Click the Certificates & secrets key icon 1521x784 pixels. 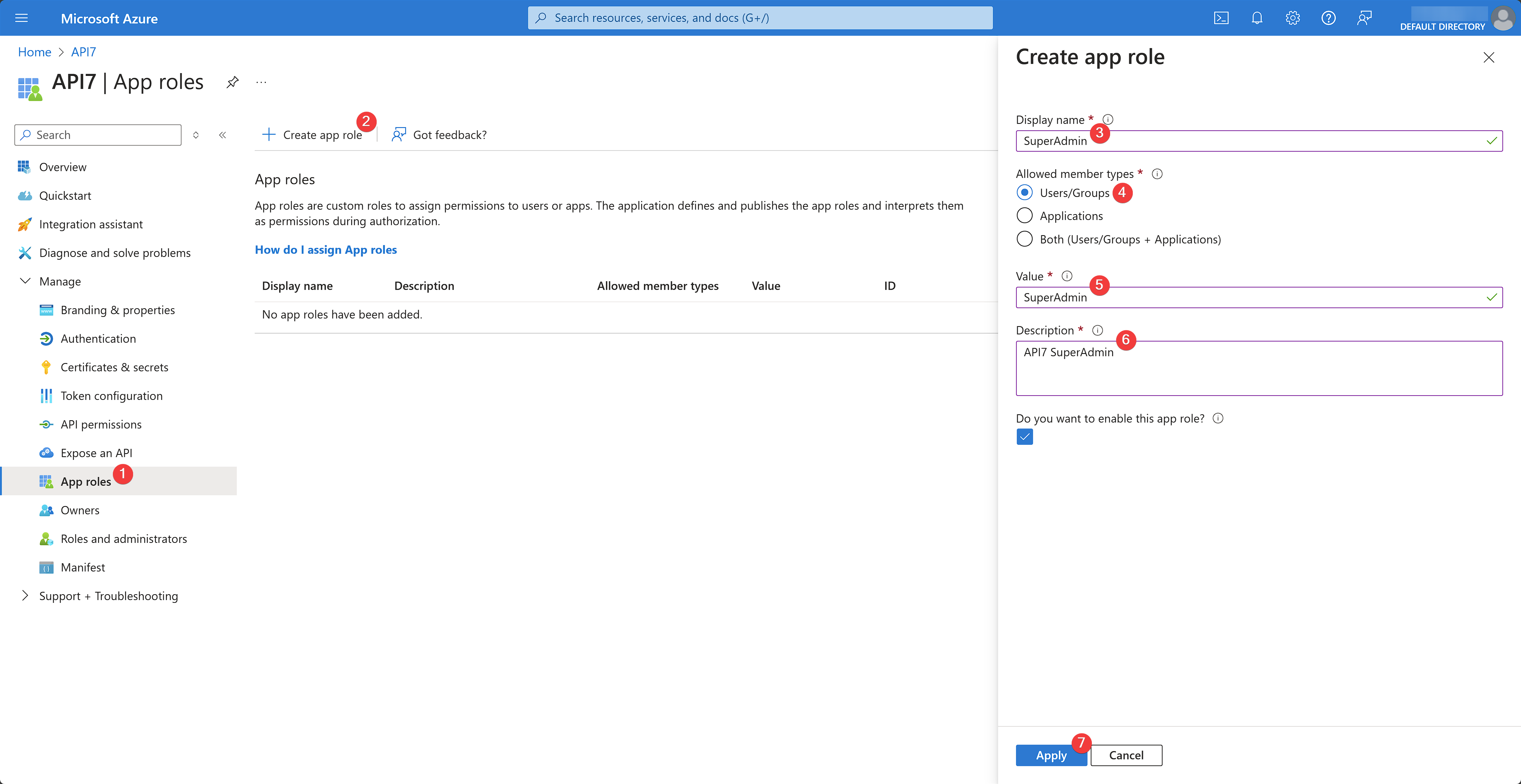coord(46,367)
